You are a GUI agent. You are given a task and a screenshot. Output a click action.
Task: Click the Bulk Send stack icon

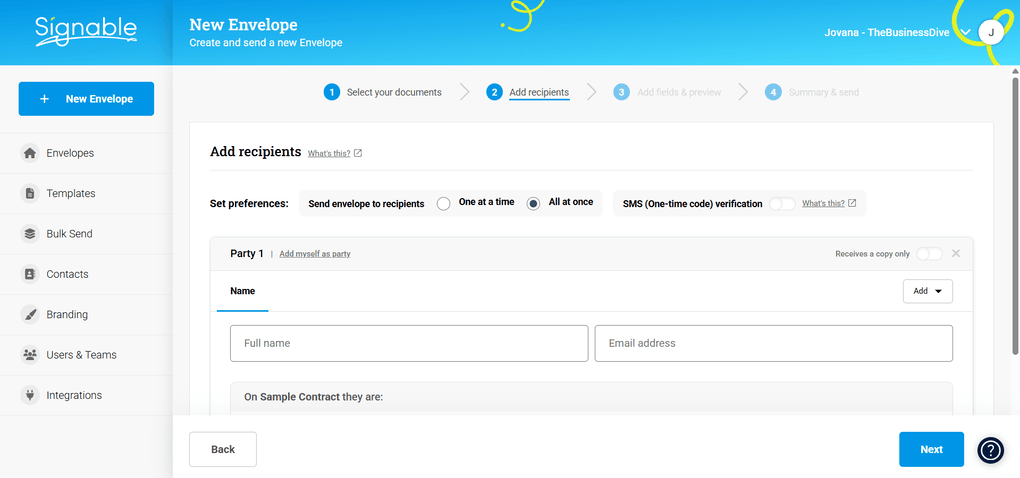click(30, 234)
